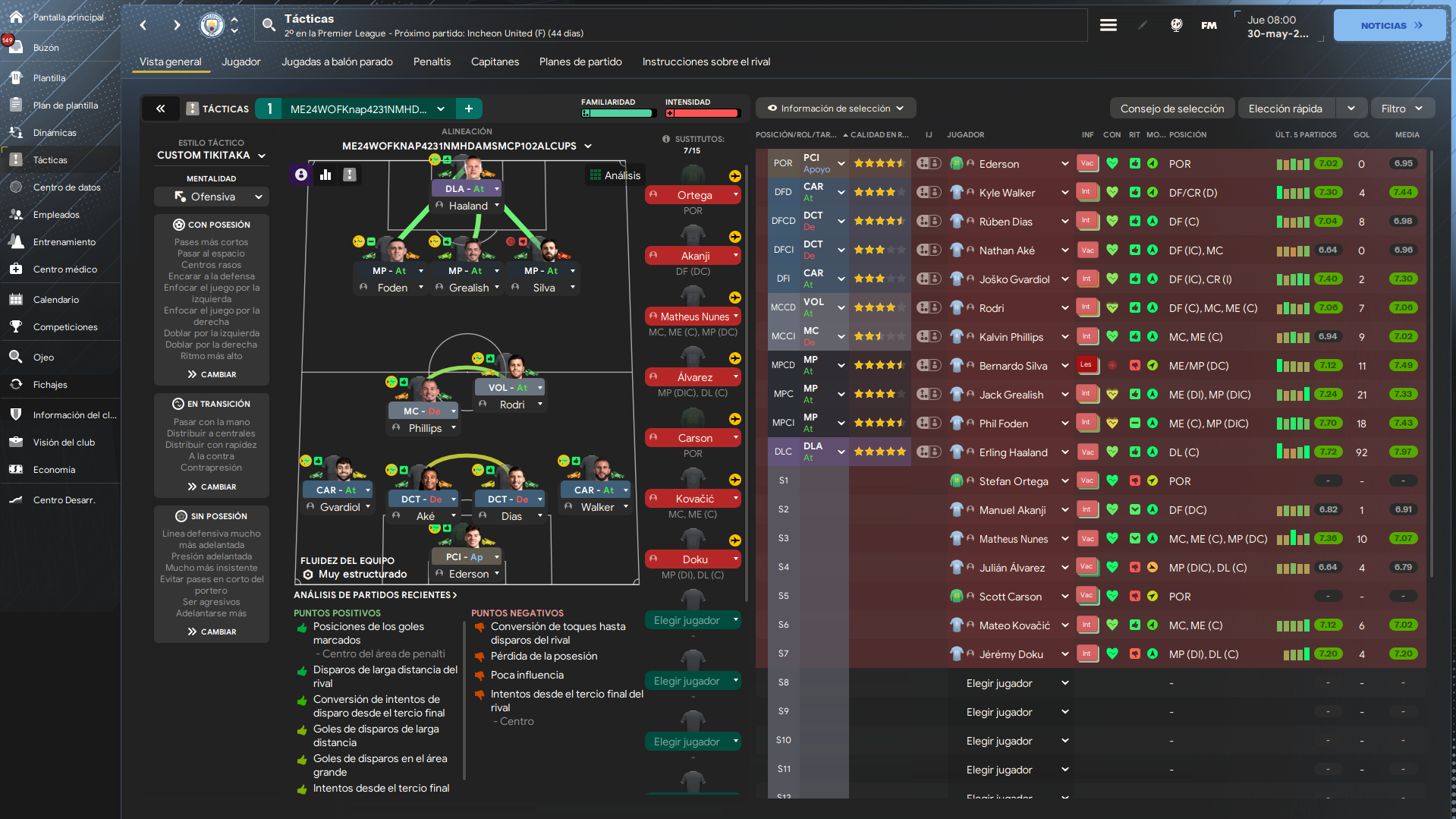Toggle player face view on pitch

coord(301,175)
